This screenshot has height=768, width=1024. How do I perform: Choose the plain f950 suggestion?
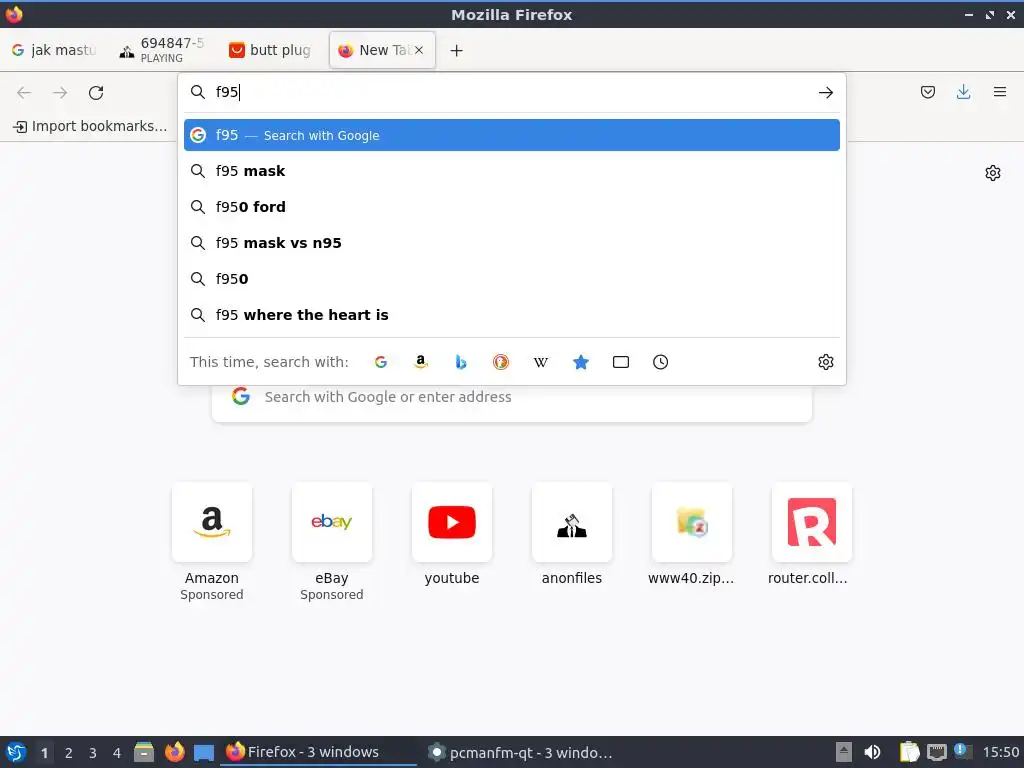(511, 279)
